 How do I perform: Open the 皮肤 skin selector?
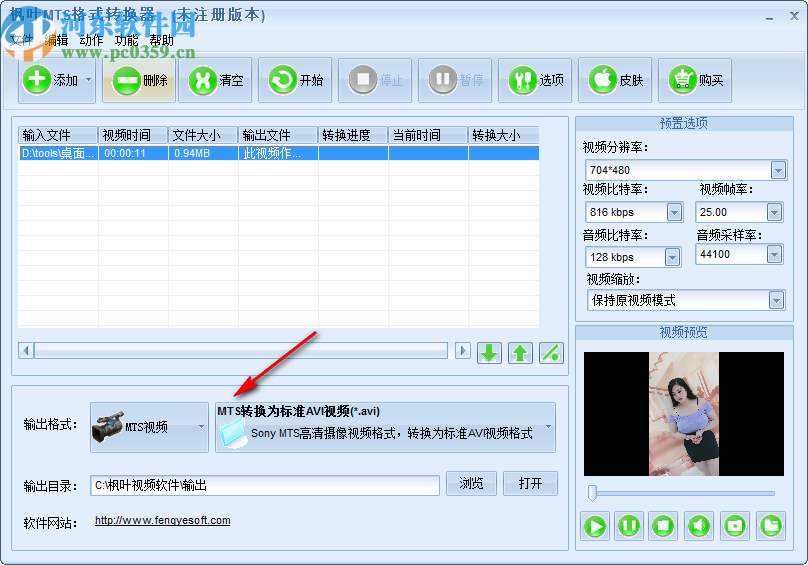coord(615,80)
